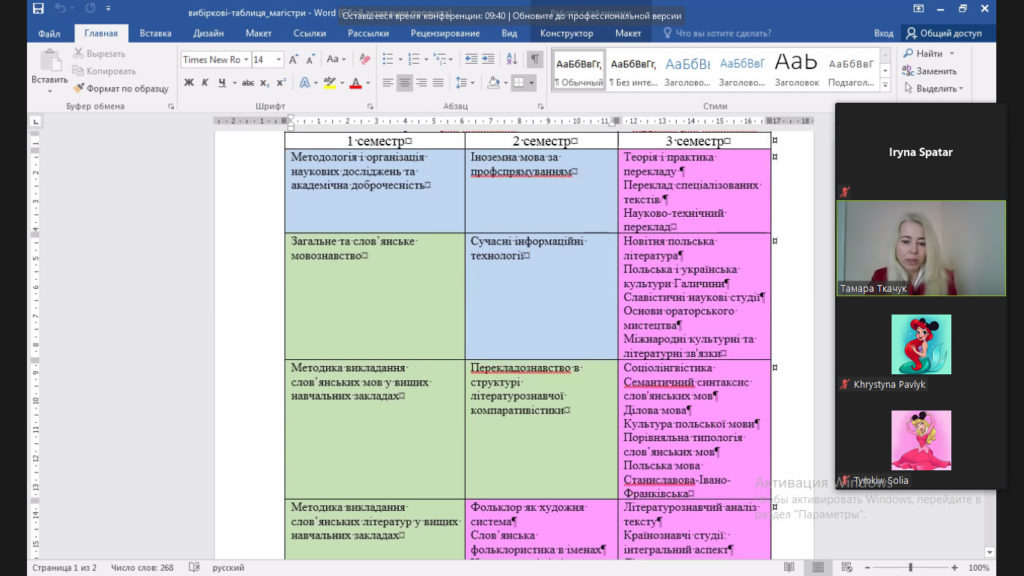Expand the Styles gallery more arrow
Viewport: 1024px width, 576px height.
tap(886, 85)
